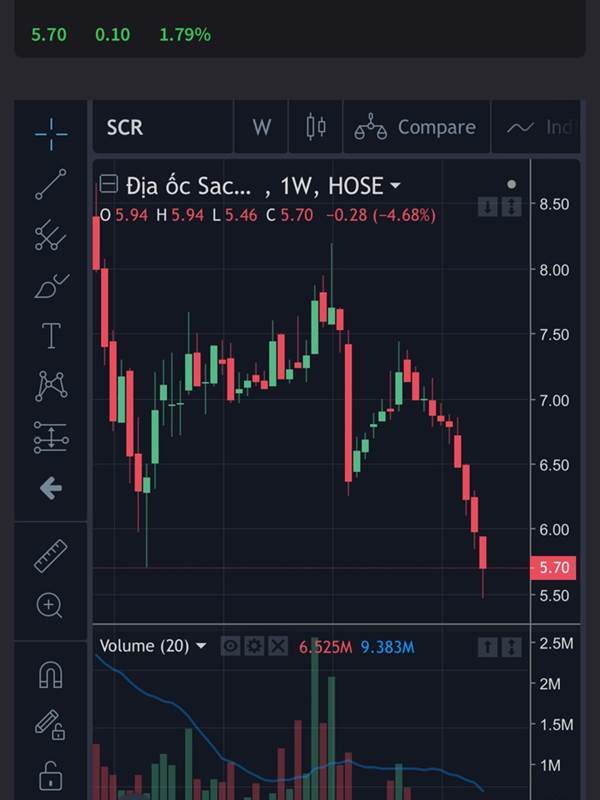Click the Địa ốc Sac... chart title
The height and width of the screenshot is (800, 600).
pos(188,186)
